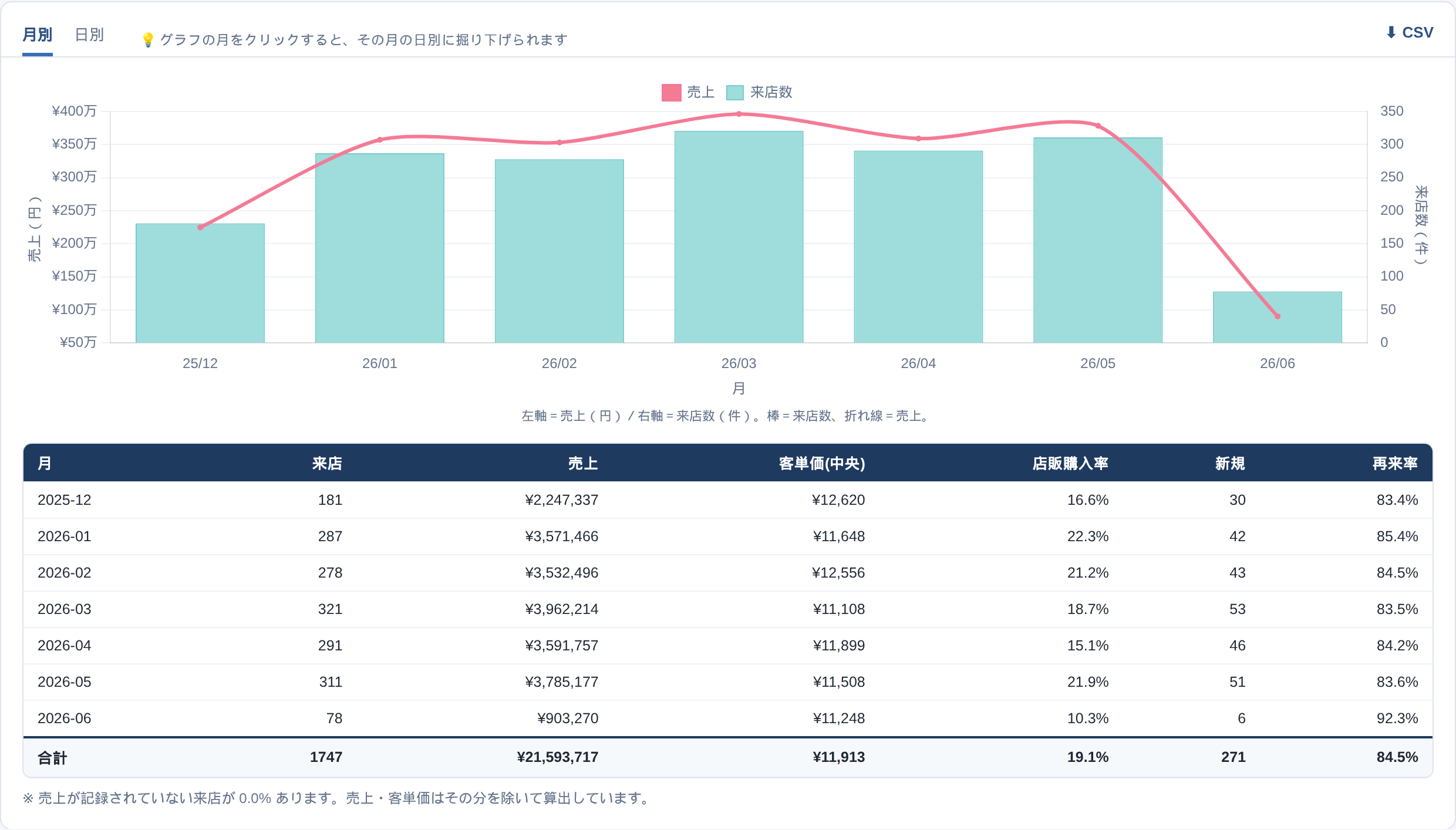Click the 26/05 bar in chart
1456x830 pixels.
pyautogui.click(x=1098, y=240)
